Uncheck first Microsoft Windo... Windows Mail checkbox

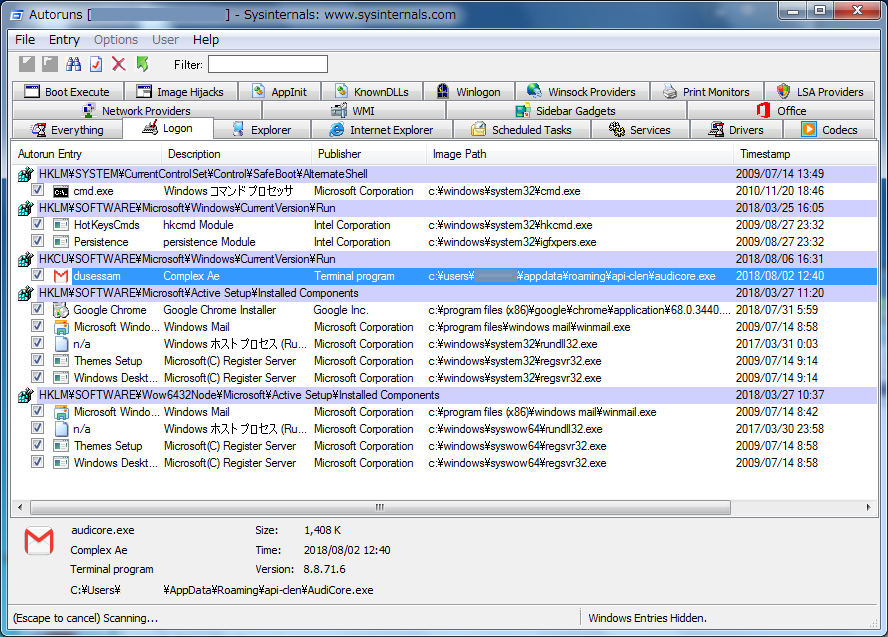37,326
